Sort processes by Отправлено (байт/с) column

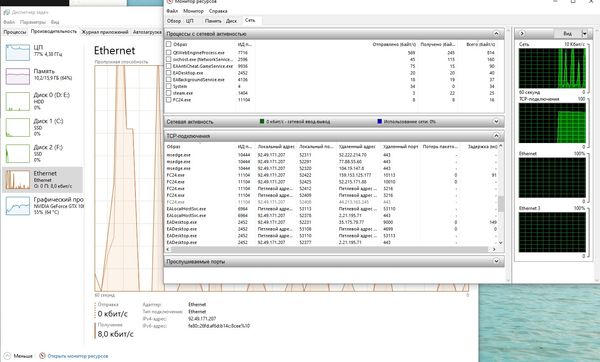pos(394,44)
